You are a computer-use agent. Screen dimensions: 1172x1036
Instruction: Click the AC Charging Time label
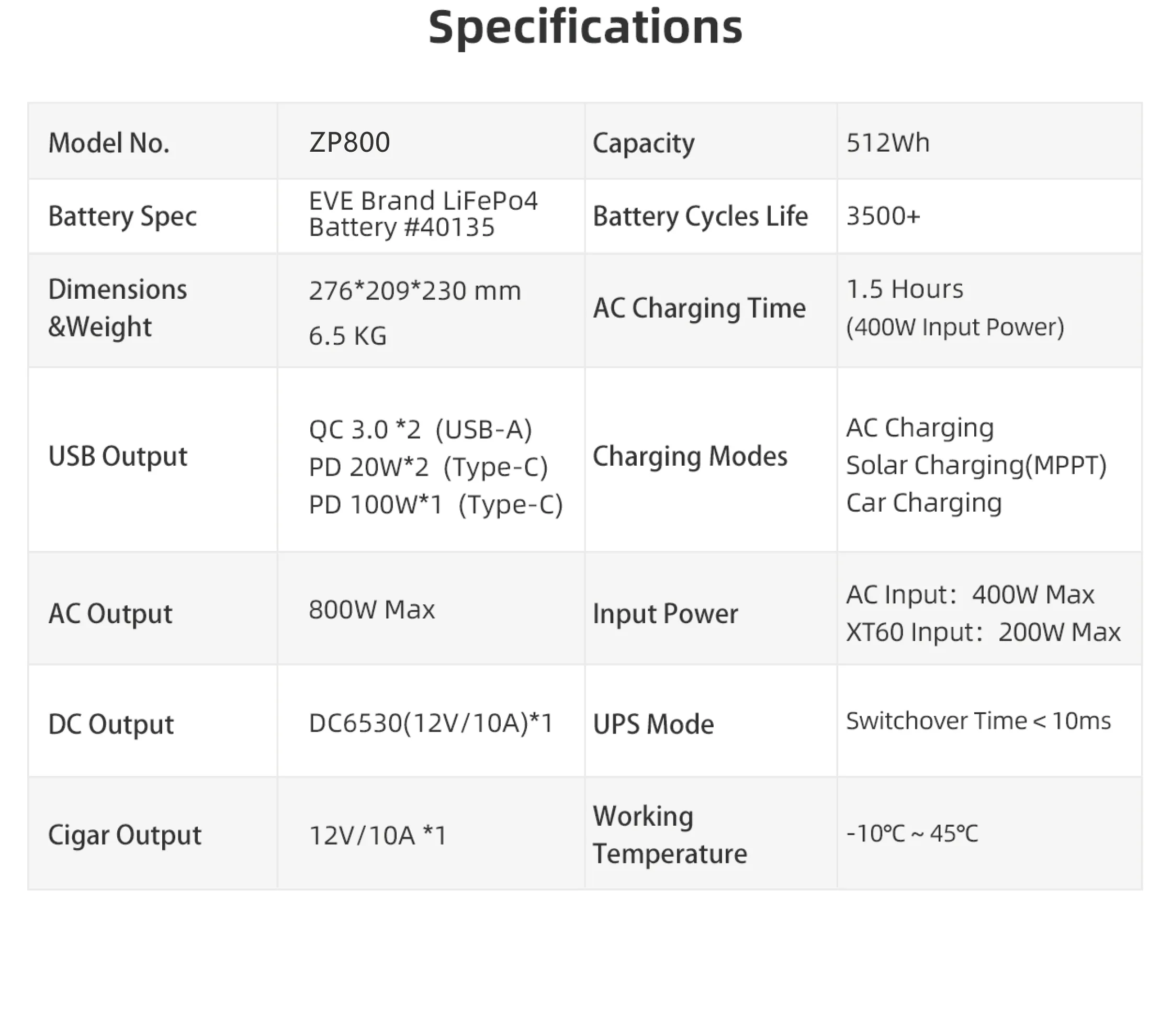point(699,308)
